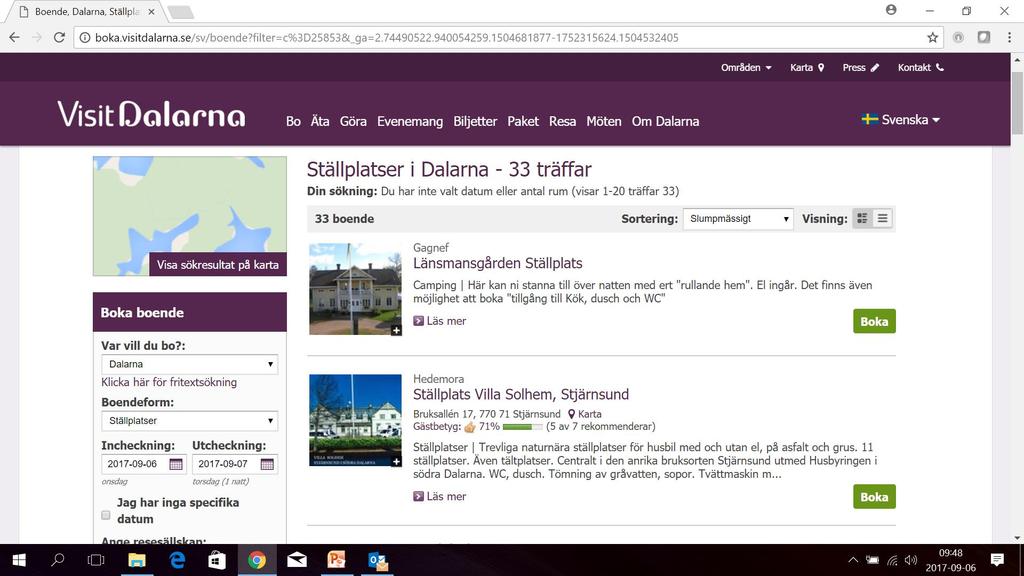Click plus icon on Villa Solhem photo
This screenshot has height=576, width=1024.
click(x=396, y=462)
